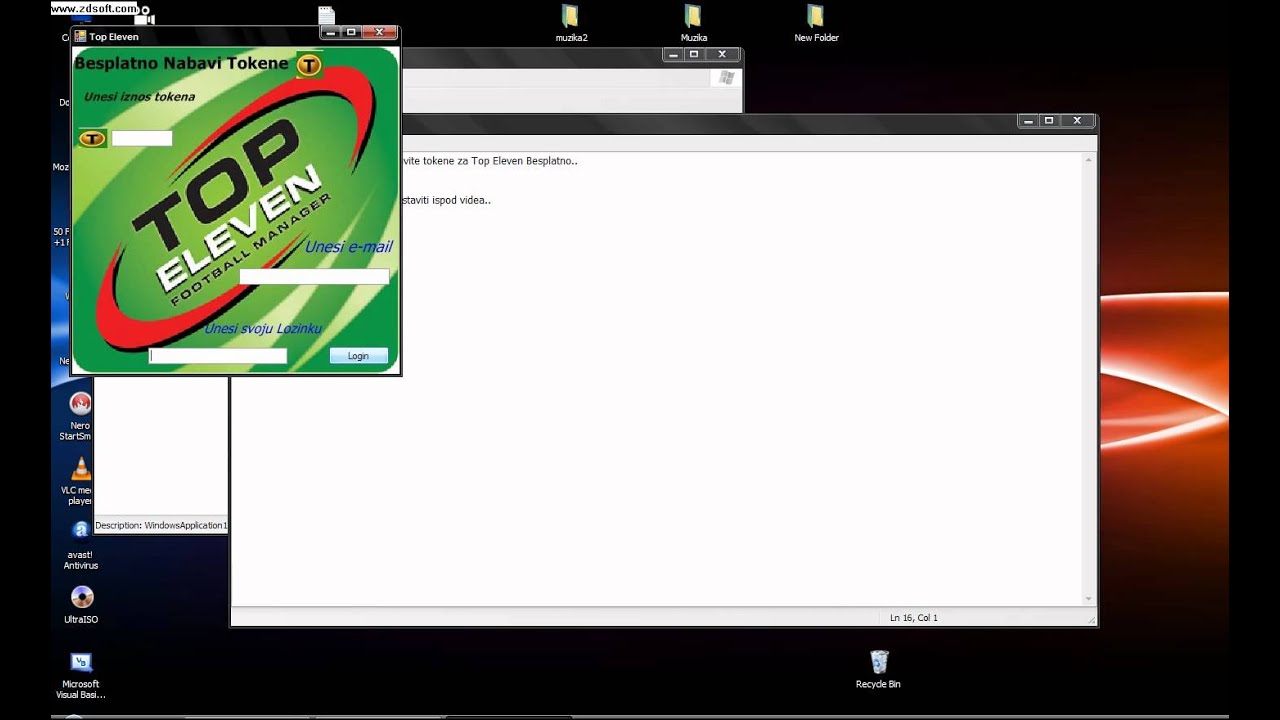Viewport: 1280px width, 720px height.
Task: Close the Top Eleven window
Action: click(380, 32)
